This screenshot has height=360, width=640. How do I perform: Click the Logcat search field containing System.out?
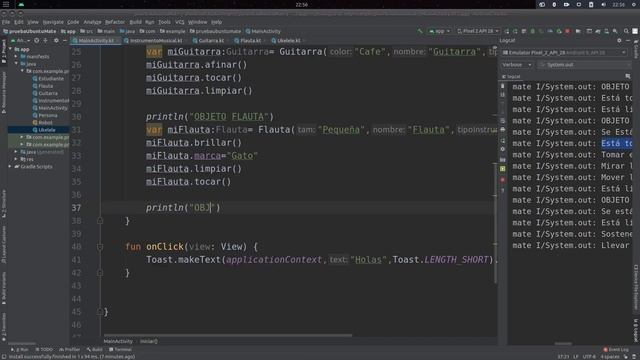583,65
